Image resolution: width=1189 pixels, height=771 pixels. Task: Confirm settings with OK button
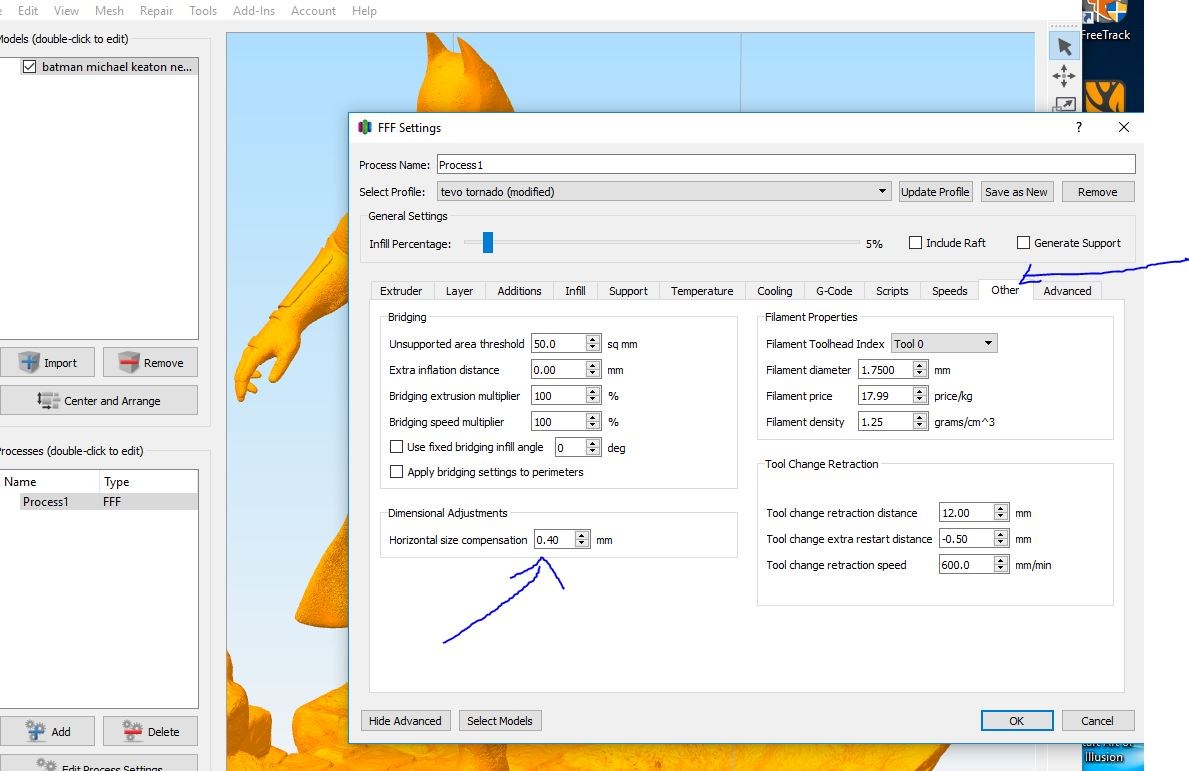click(x=1017, y=721)
